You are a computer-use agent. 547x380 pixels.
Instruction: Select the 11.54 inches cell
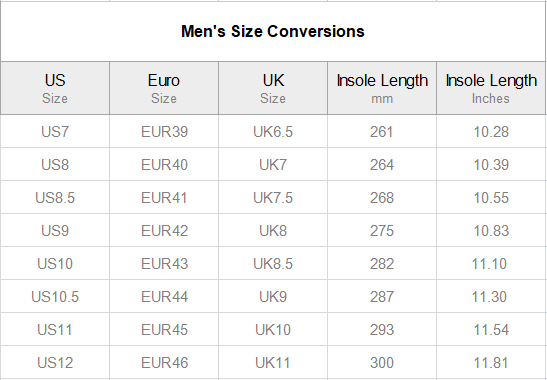491,329
